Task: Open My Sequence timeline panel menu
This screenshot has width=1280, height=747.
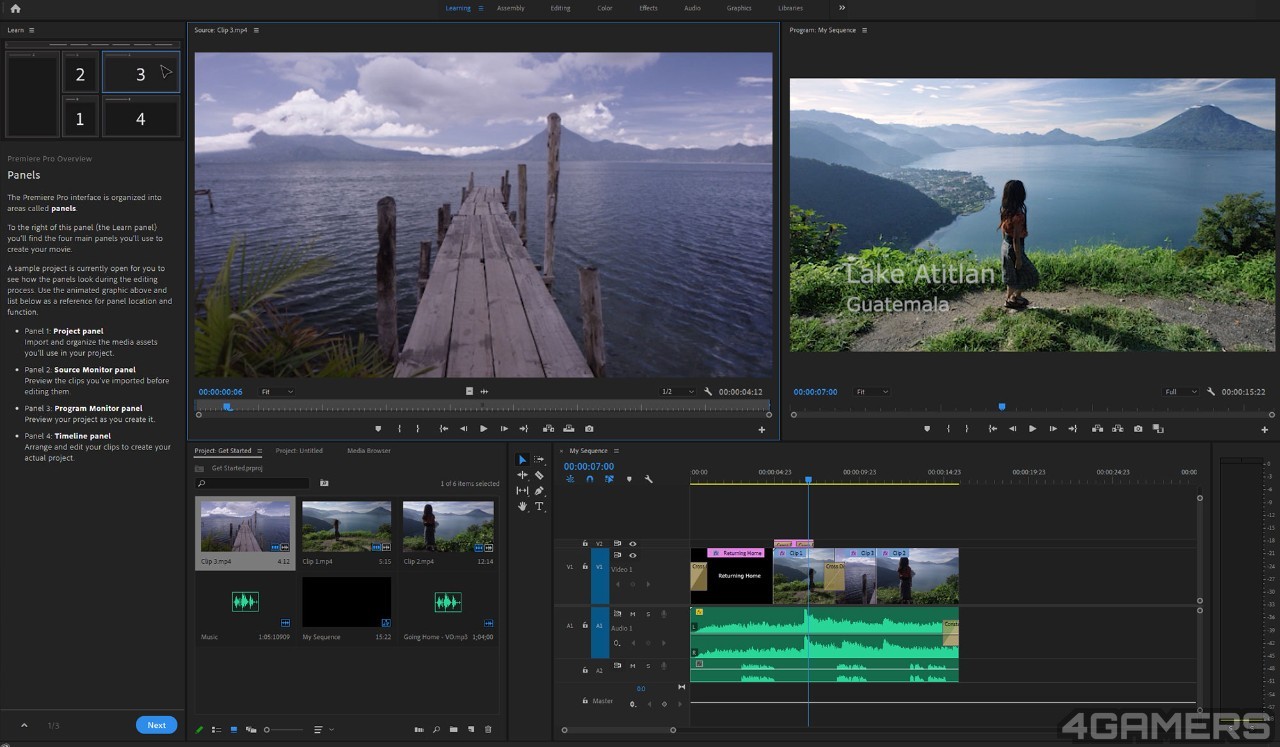Action: pos(617,451)
